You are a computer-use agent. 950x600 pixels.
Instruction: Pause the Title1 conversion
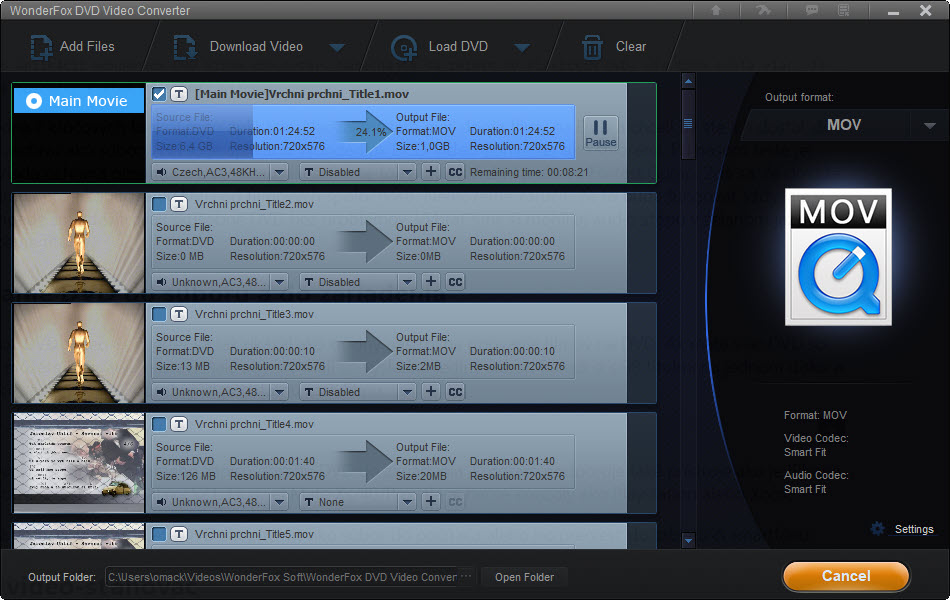pyautogui.click(x=600, y=133)
